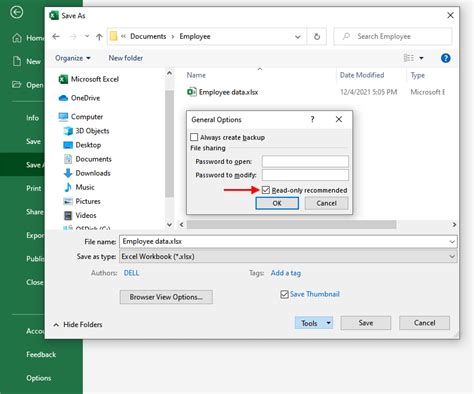
Task: Click the Home icon in Excel sidebar
Action: [17, 38]
